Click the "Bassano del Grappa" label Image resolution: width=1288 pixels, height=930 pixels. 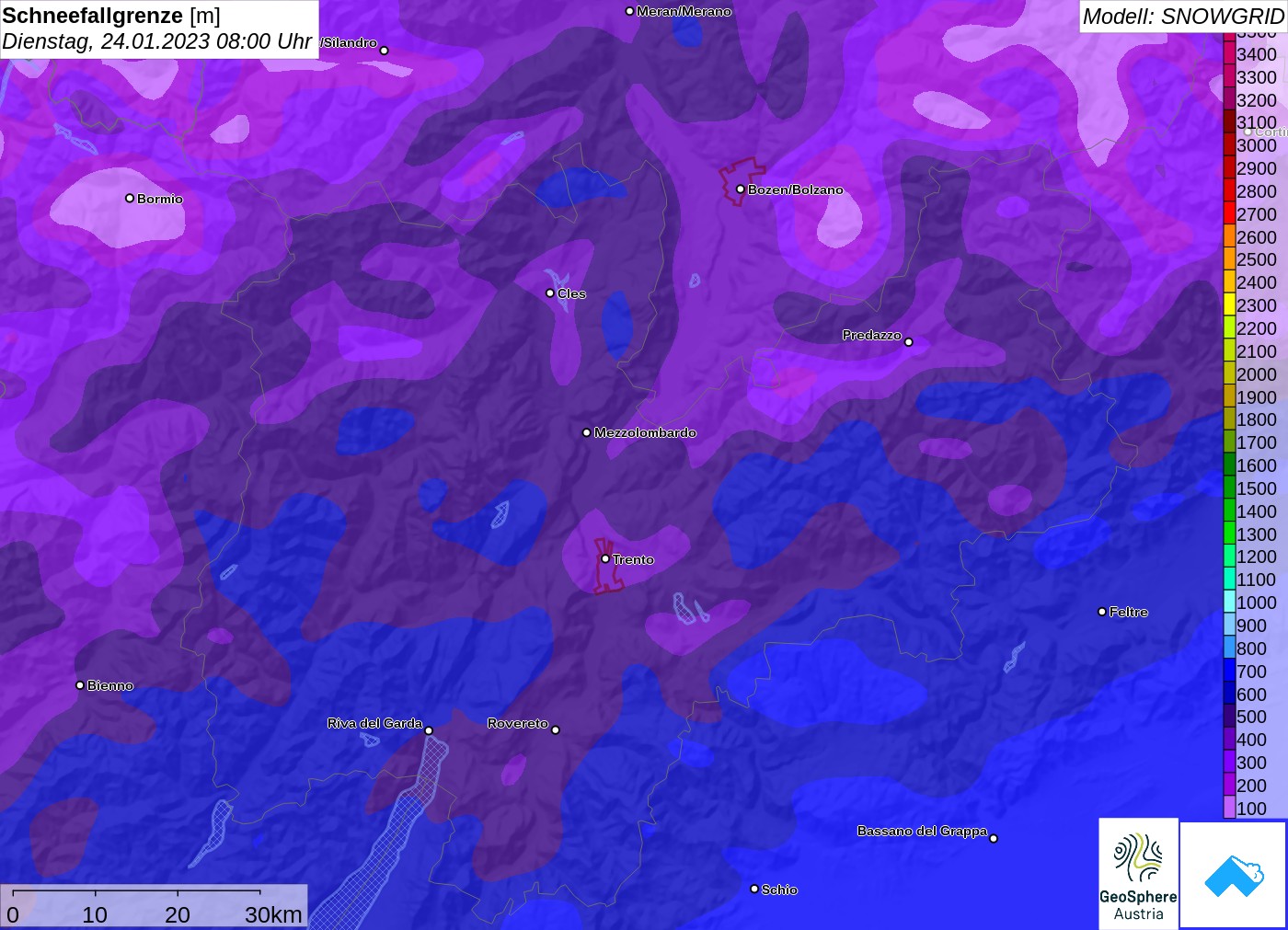tap(922, 831)
